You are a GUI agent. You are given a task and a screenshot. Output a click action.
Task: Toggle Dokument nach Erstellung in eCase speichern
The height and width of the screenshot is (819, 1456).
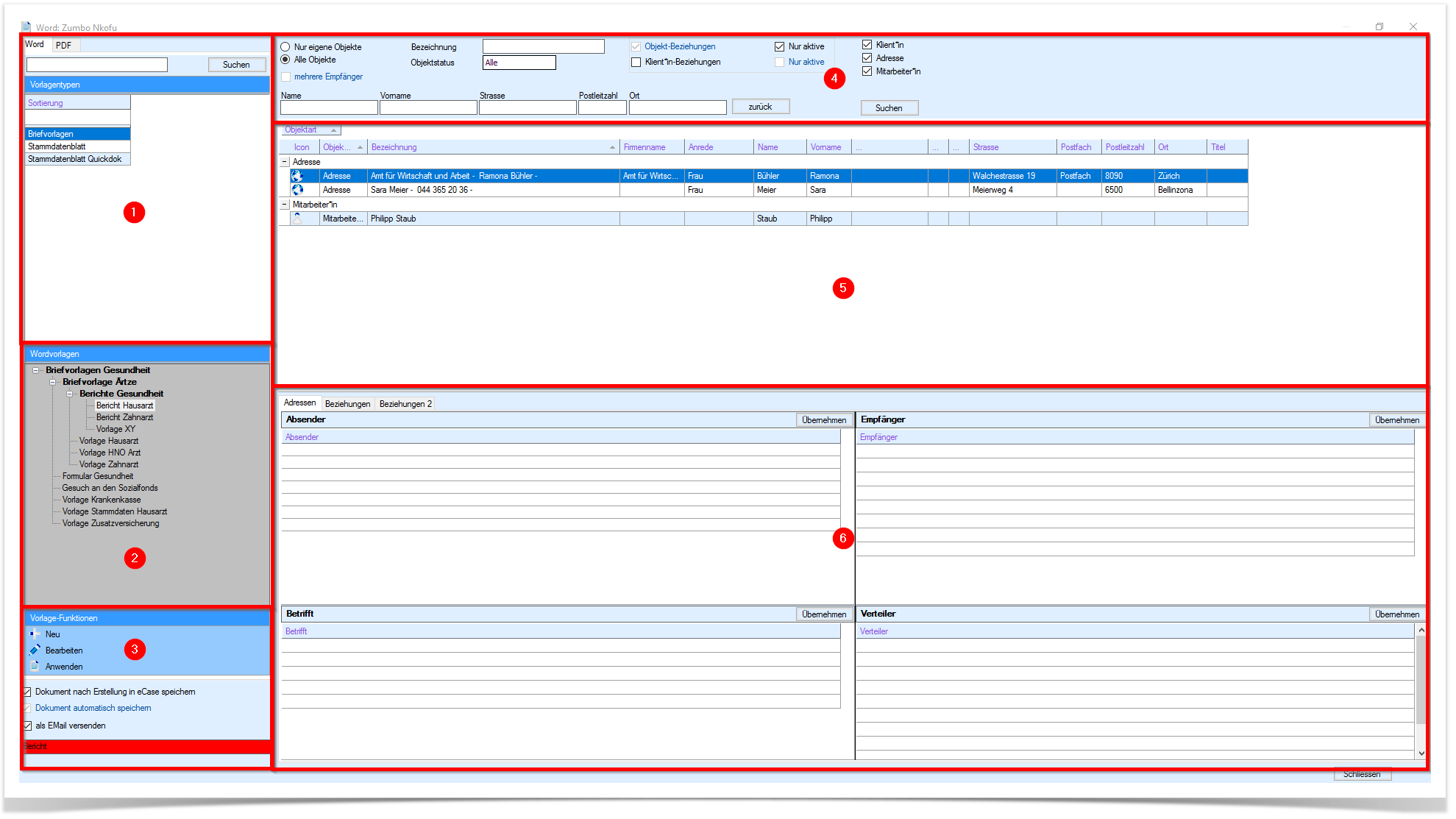click(x=27, y=692)
